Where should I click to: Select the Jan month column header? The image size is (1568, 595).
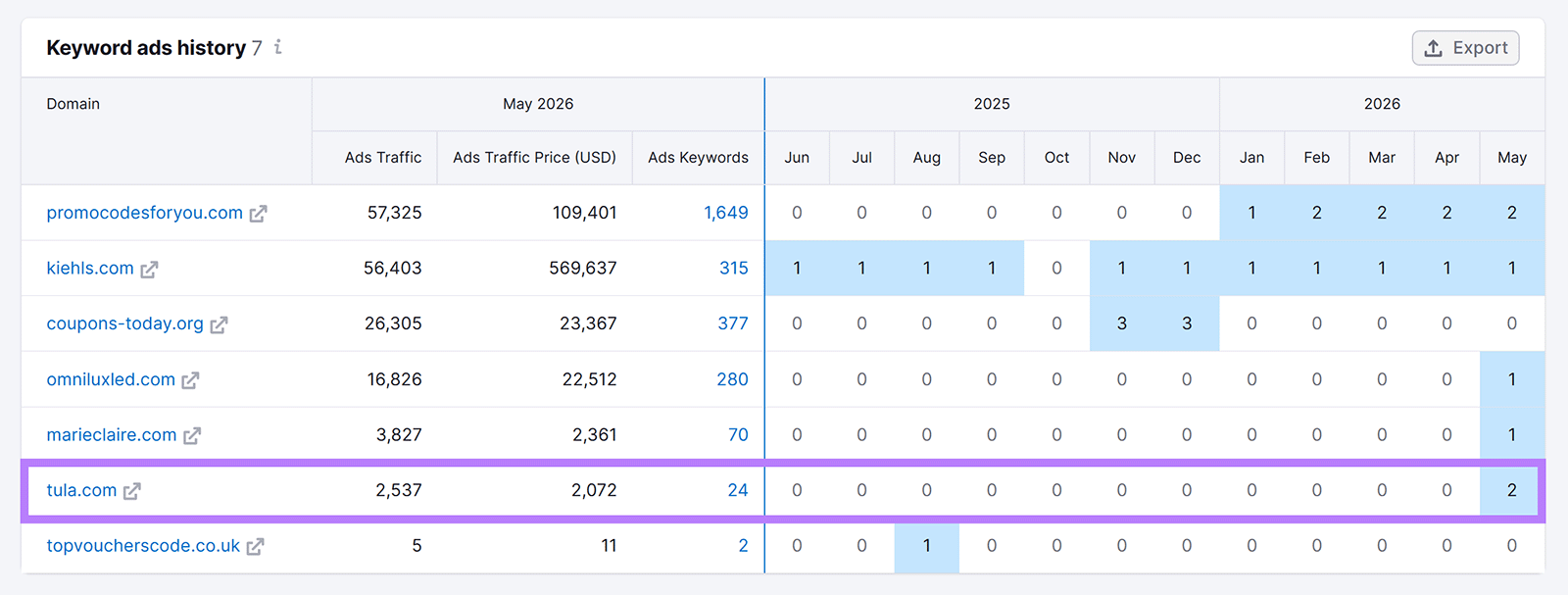coord(1251,157)
